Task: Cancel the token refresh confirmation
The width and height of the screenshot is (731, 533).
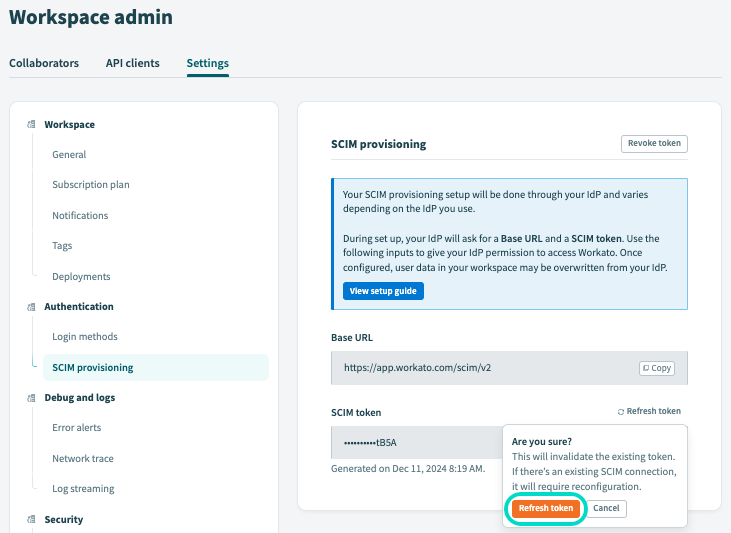Action: [606, 508]
